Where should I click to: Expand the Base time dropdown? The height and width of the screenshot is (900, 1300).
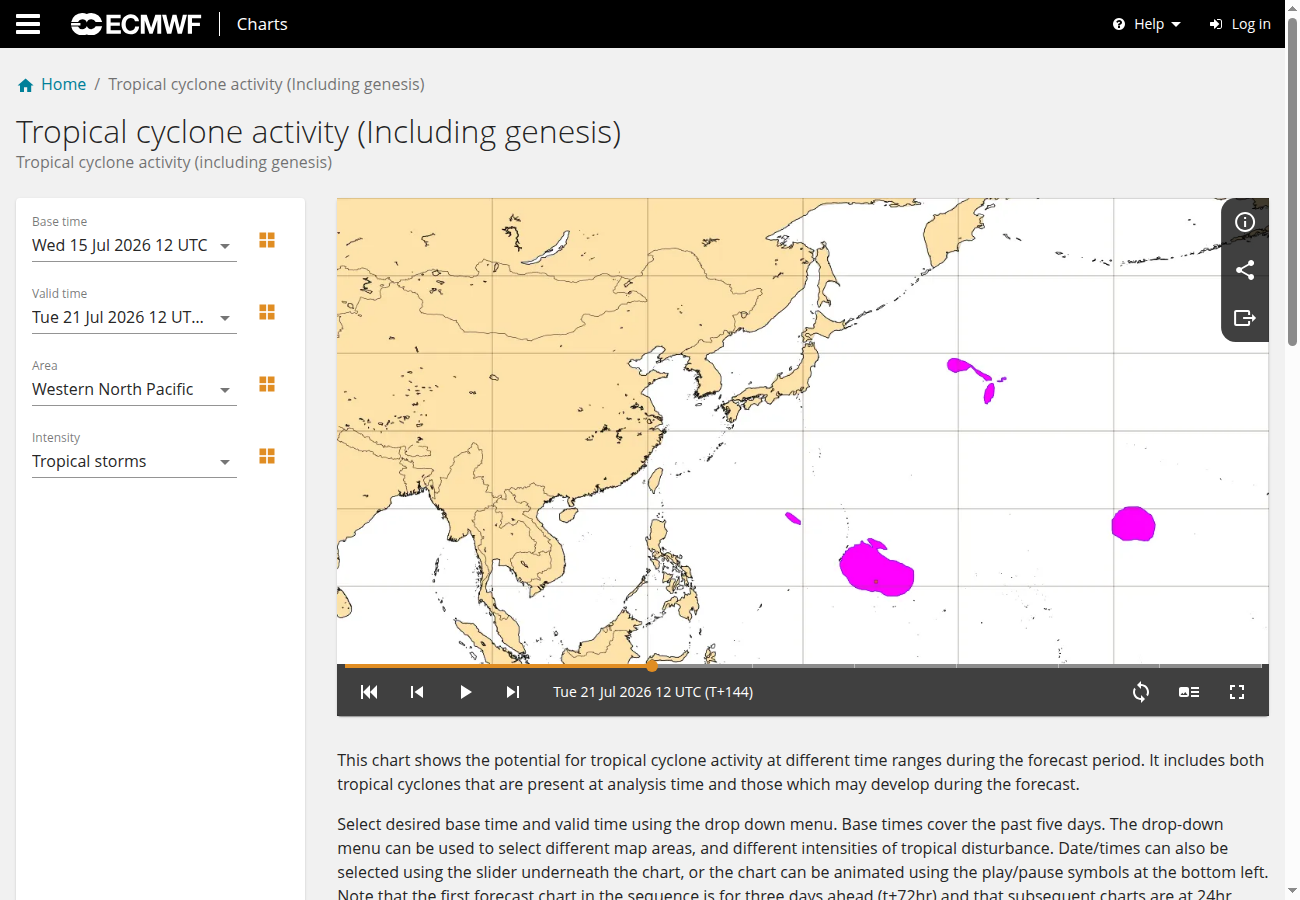click(134, 245)
